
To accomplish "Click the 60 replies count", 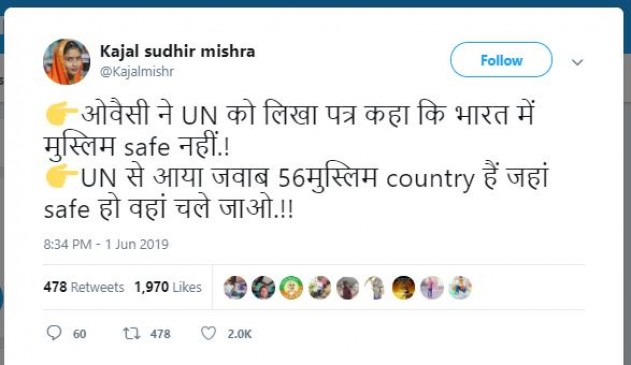I will 80,334.
